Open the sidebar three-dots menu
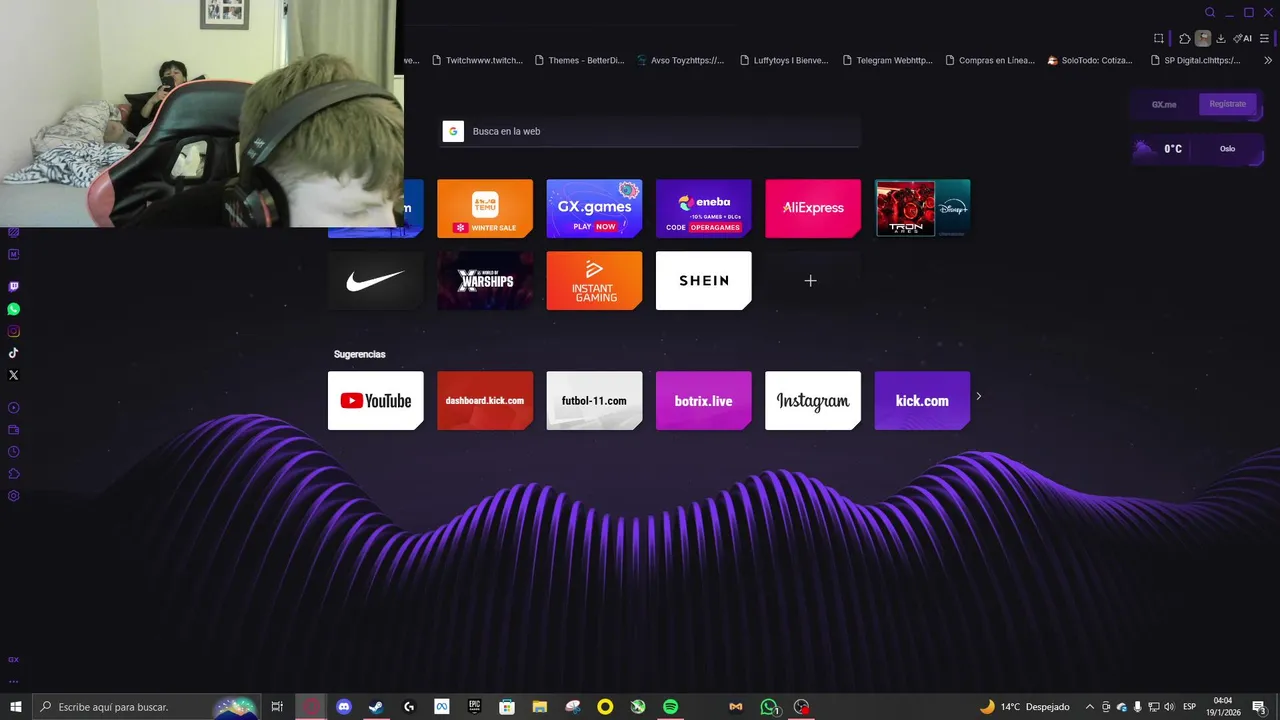This screenshot has width=1280, height=720. coord(13,682)
